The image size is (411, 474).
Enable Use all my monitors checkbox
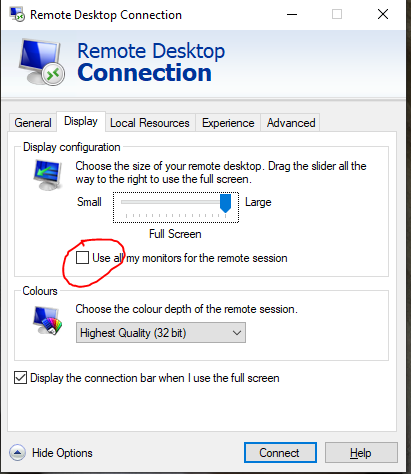click(x=82, y=258)
